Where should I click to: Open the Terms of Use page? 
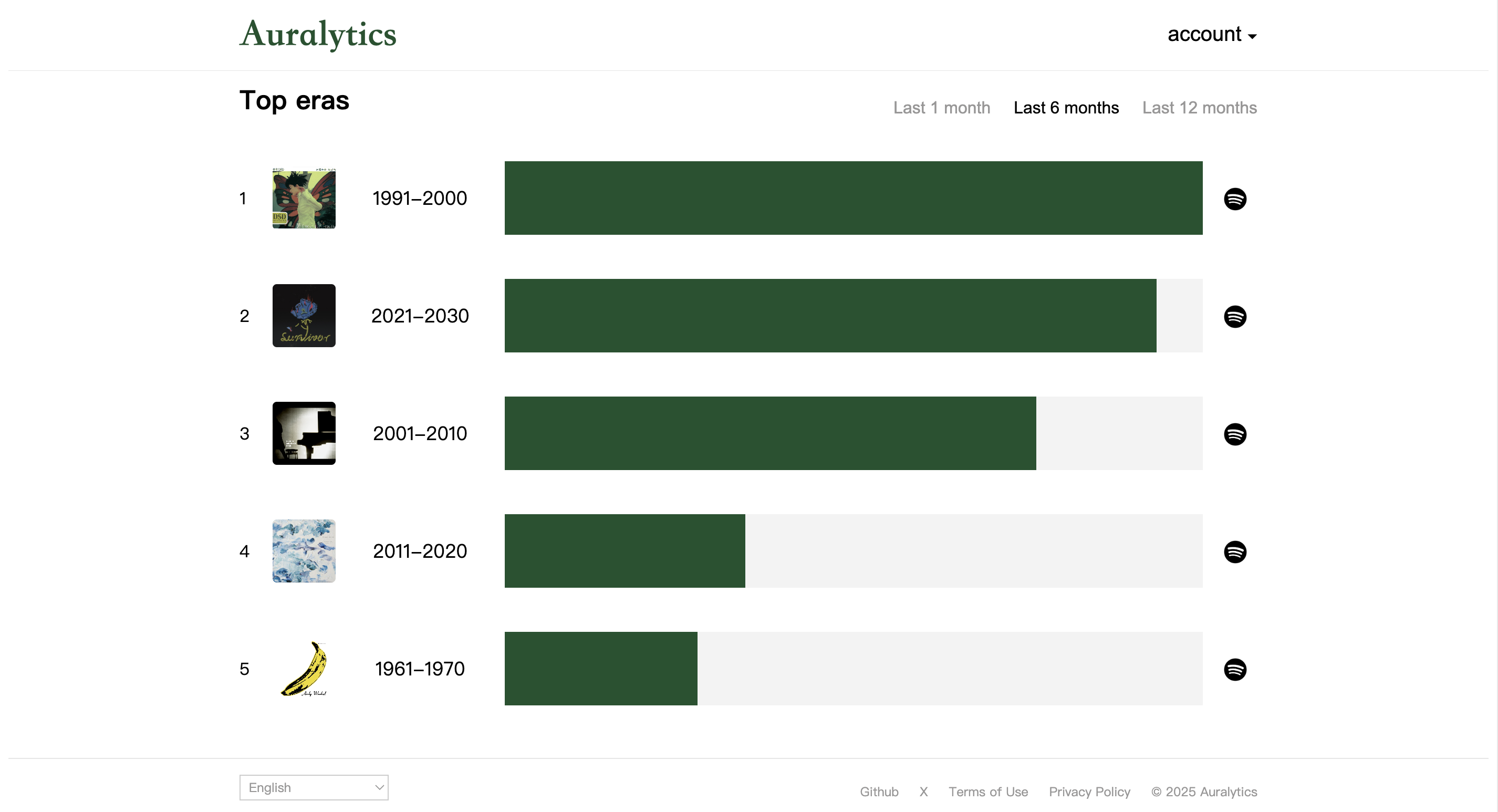click(988, 792)
